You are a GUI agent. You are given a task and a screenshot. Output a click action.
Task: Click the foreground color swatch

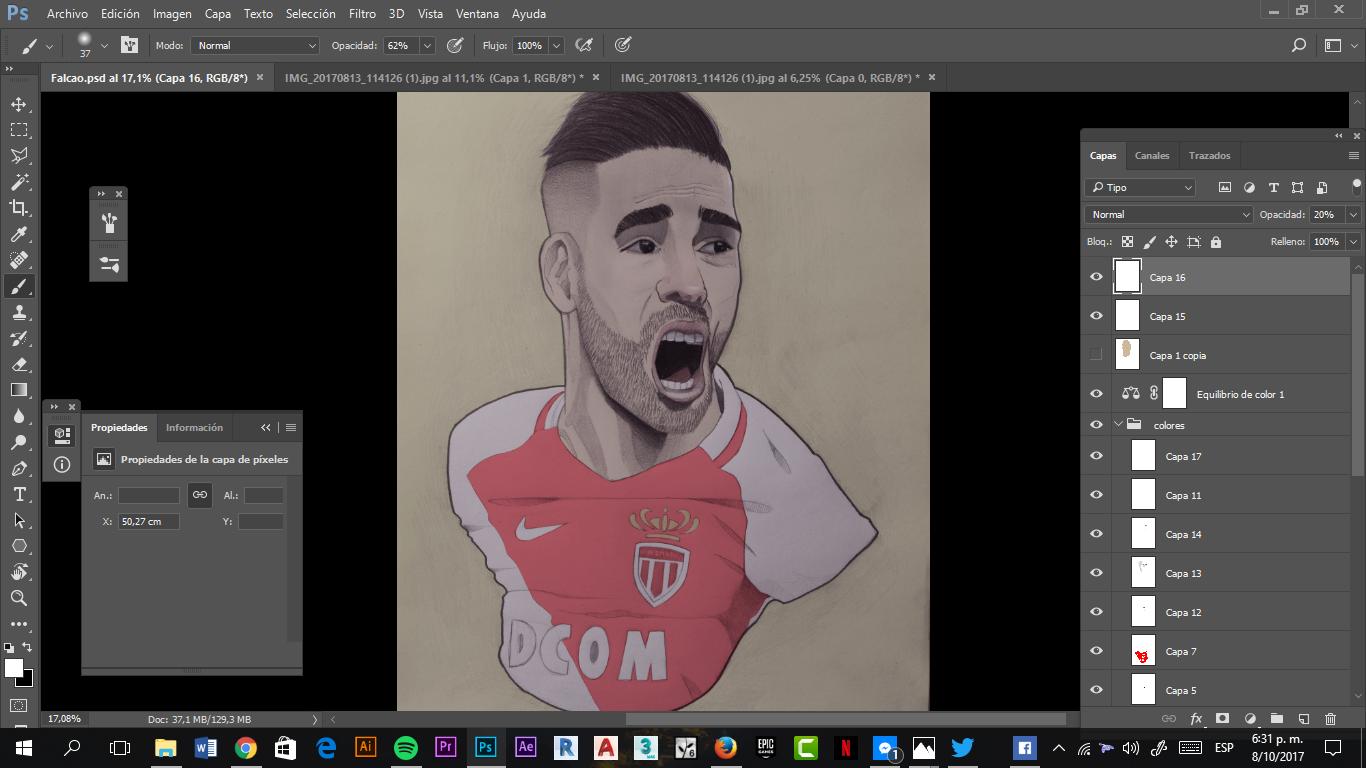(x=14, y=668)
